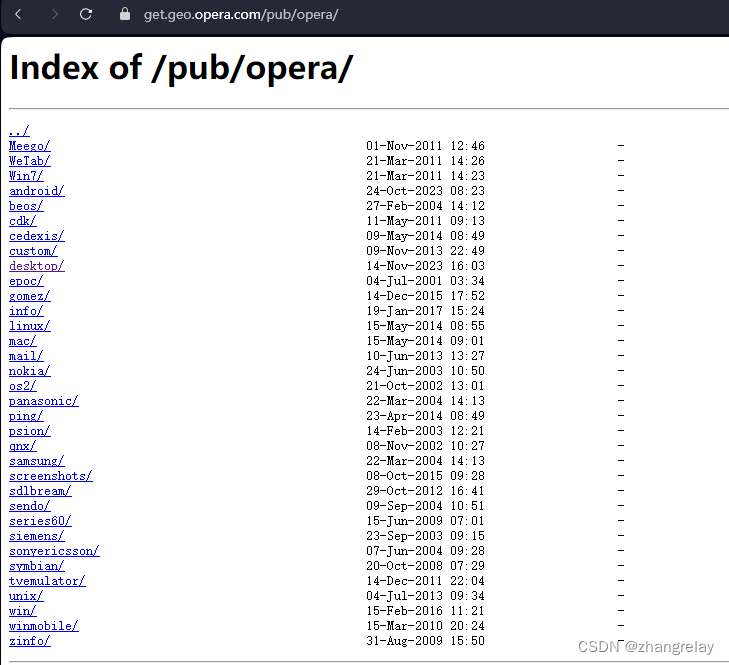Viewport: 729px width, 665px height.
Task: Open the cdk/ folder
Action: pyautogui.click(x=22, y=221)
